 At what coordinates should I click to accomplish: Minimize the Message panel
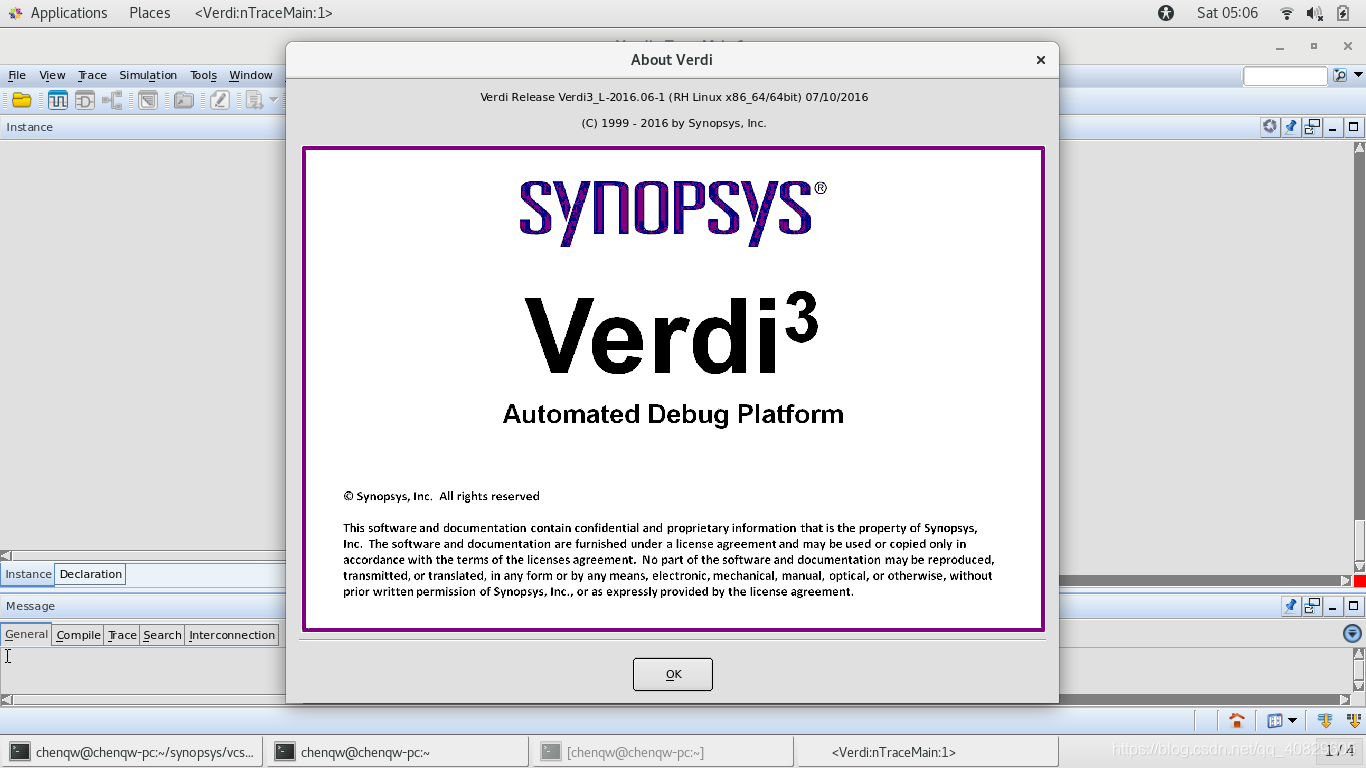[1333, 606]
